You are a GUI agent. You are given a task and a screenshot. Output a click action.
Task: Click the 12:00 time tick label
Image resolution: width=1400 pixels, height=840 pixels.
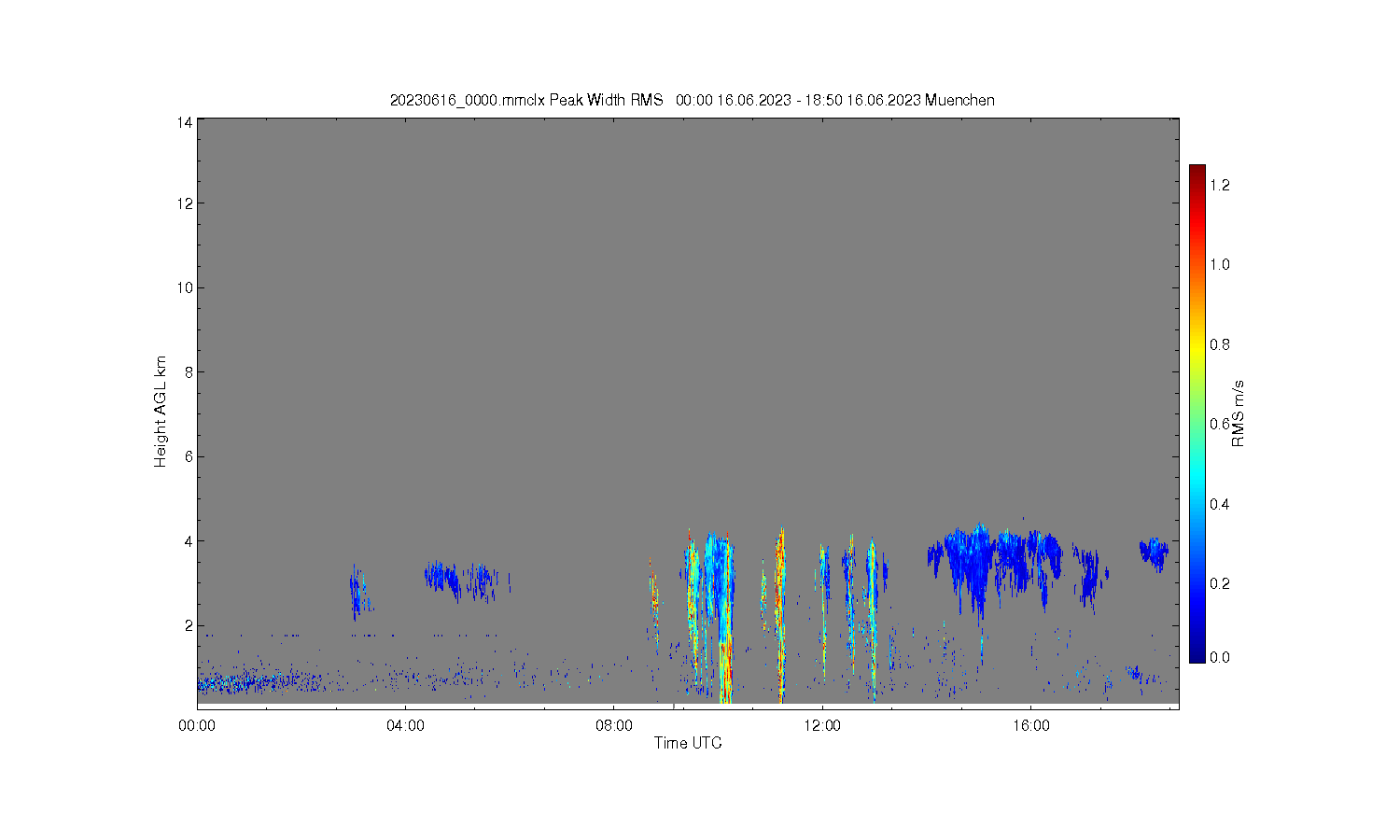(822, 724)
